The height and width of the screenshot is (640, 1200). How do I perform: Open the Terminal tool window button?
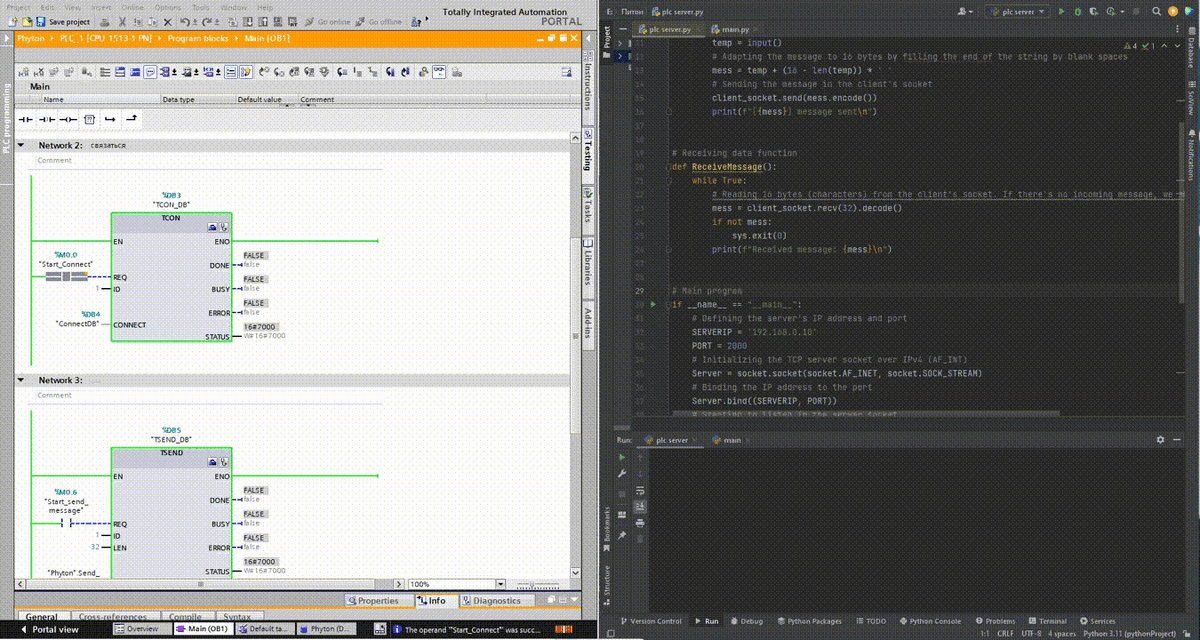tap(1046, 621)
